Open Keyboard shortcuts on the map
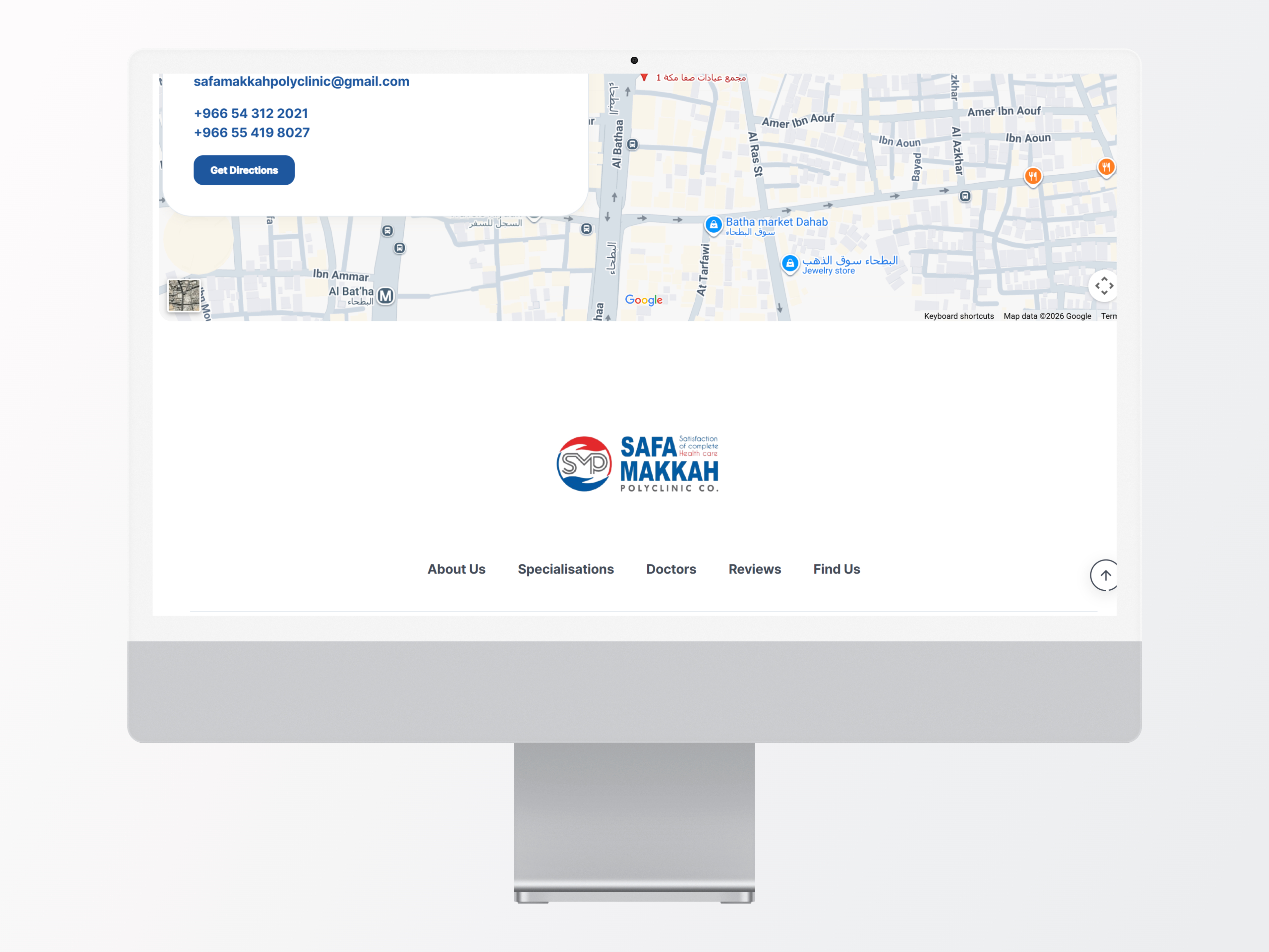 click(x=959, y=316)
